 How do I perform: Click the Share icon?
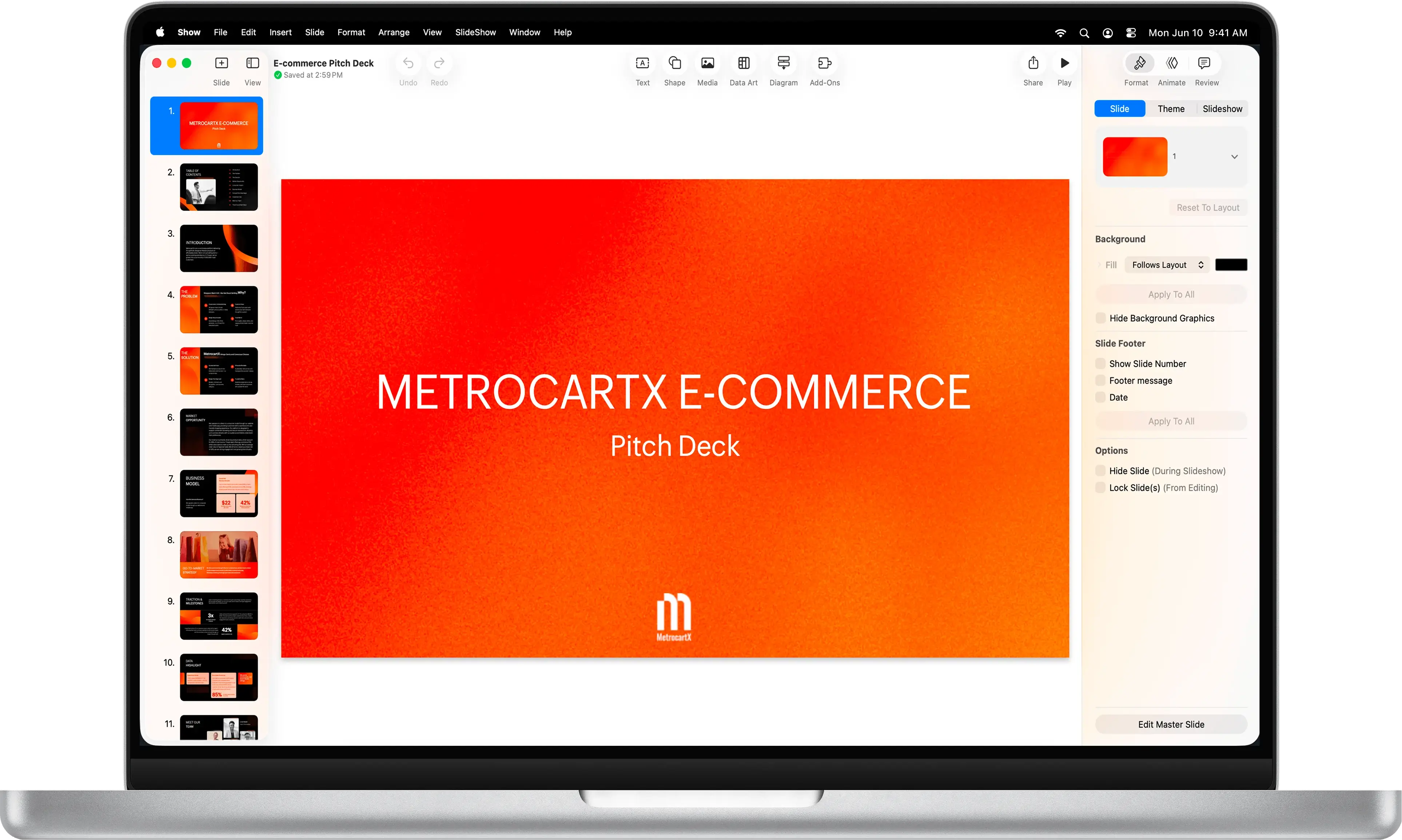pos(1033,63)
